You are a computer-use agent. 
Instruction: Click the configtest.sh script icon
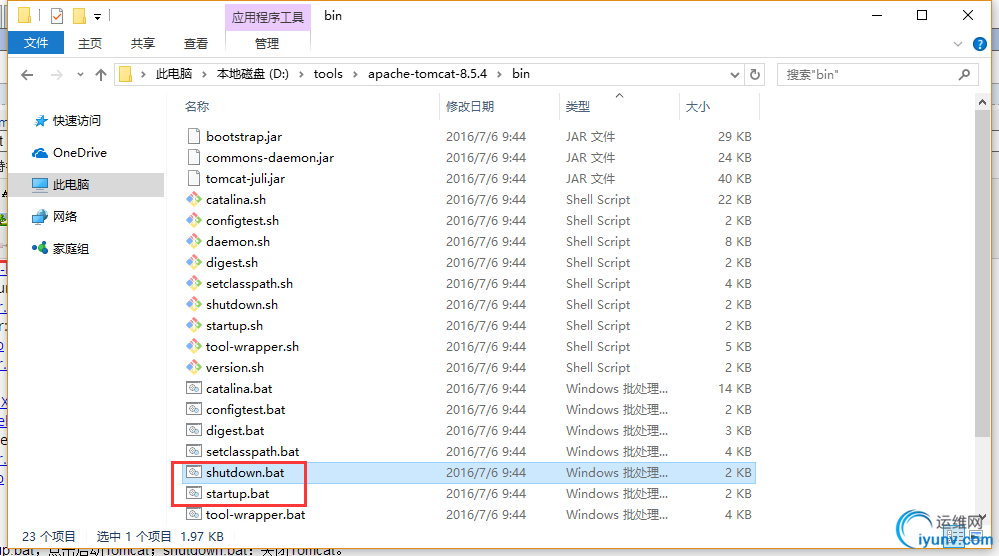[194, 220]
